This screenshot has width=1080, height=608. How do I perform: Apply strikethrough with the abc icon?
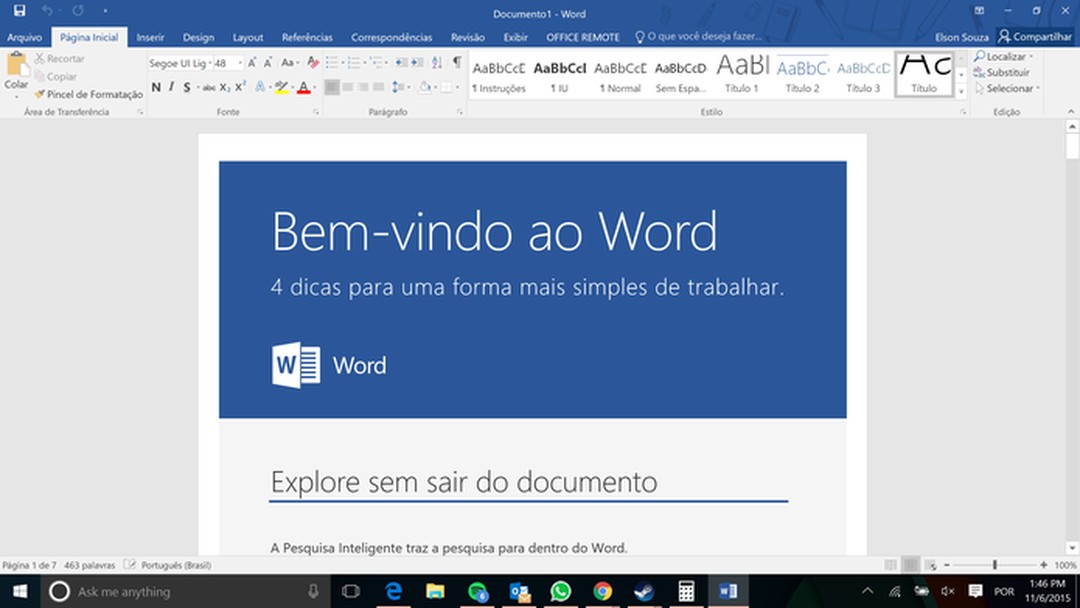[209, 86]
